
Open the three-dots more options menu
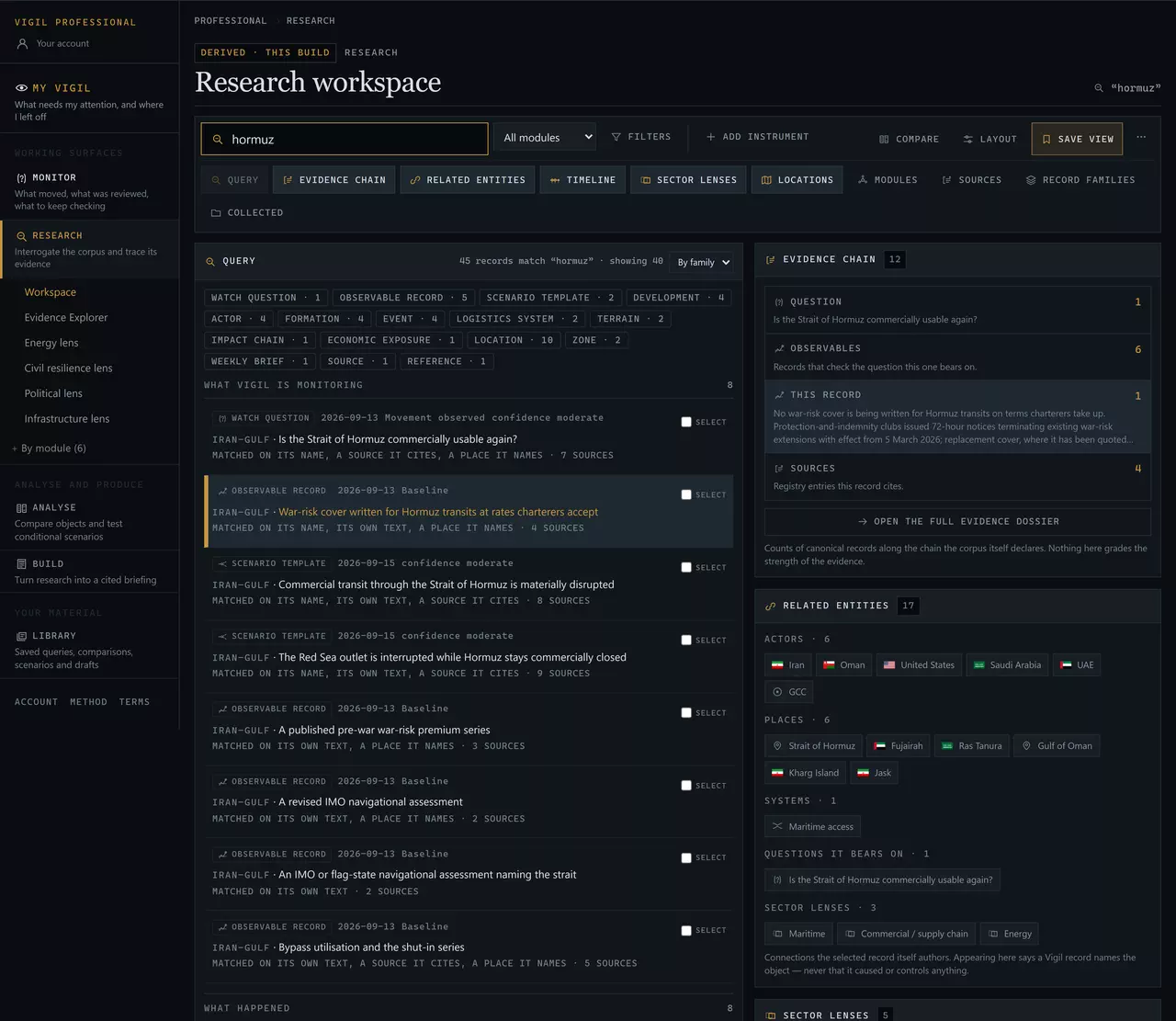(x=1141, y=138)
